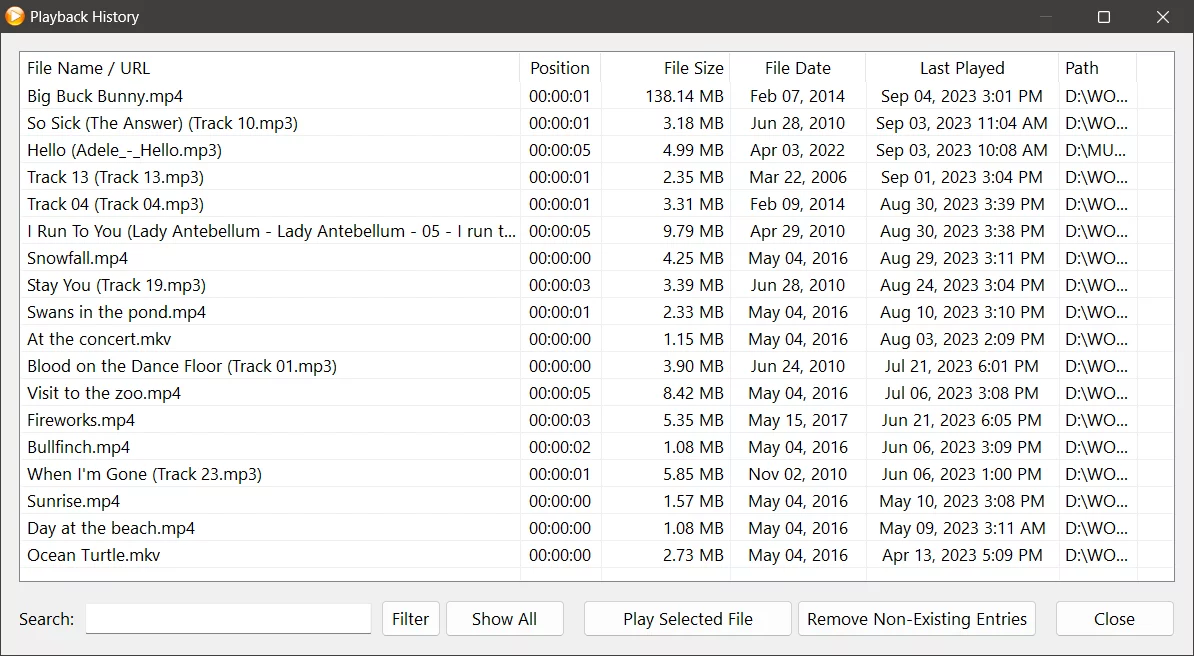Click Jul 21, 2023 6:01 PM cell

coord(962,366)
